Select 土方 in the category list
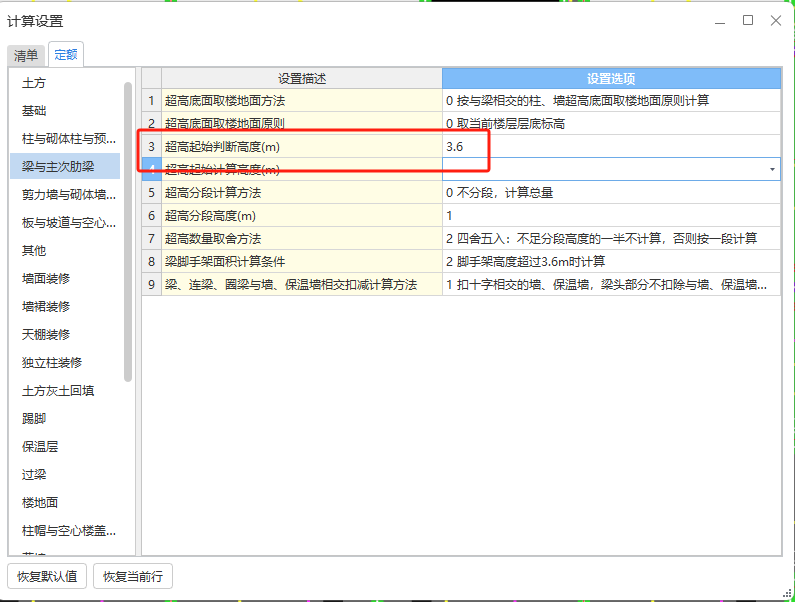 [x=34, y=83]
